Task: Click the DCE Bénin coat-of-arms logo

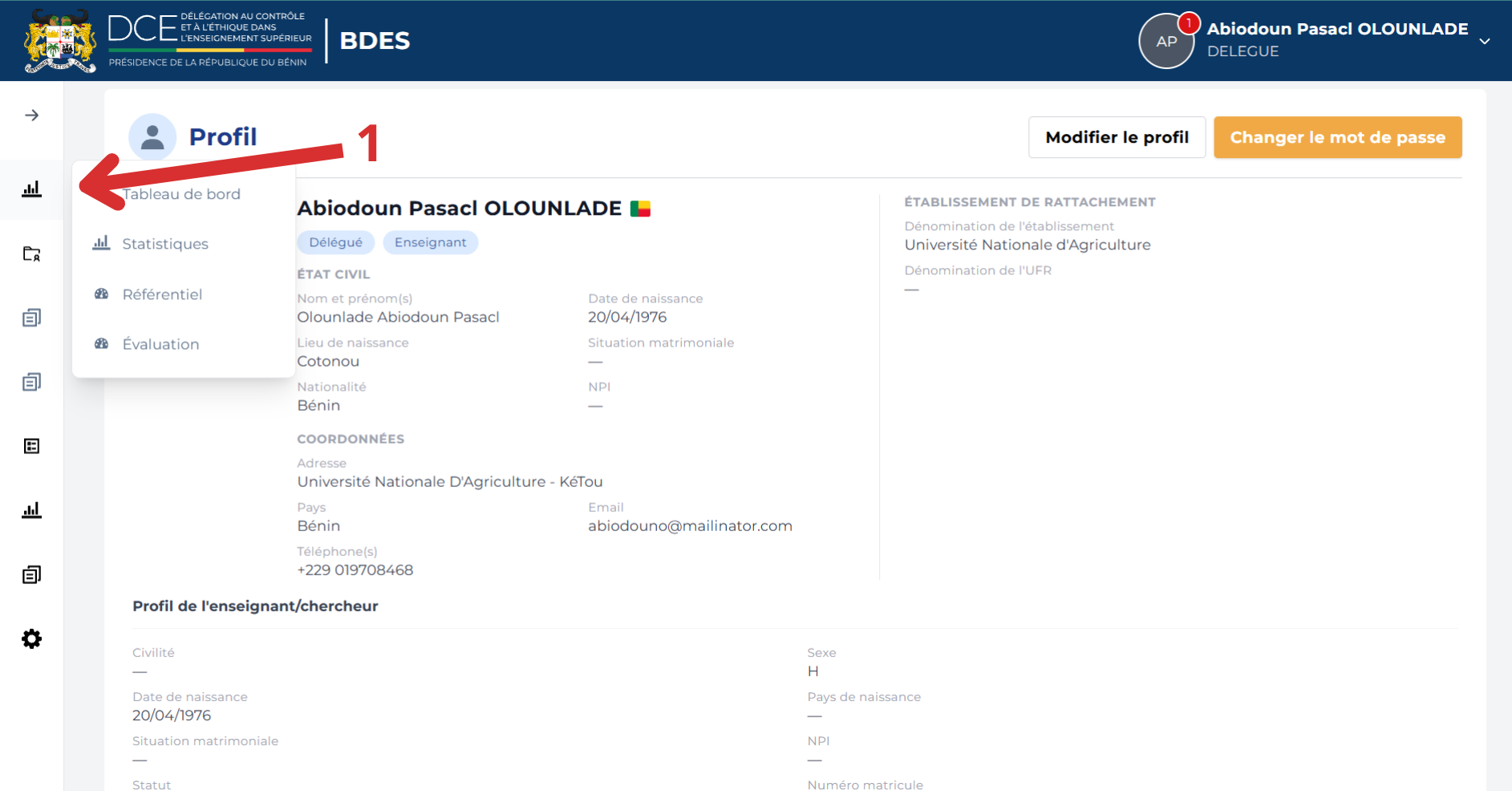Action: coord(60,41)
